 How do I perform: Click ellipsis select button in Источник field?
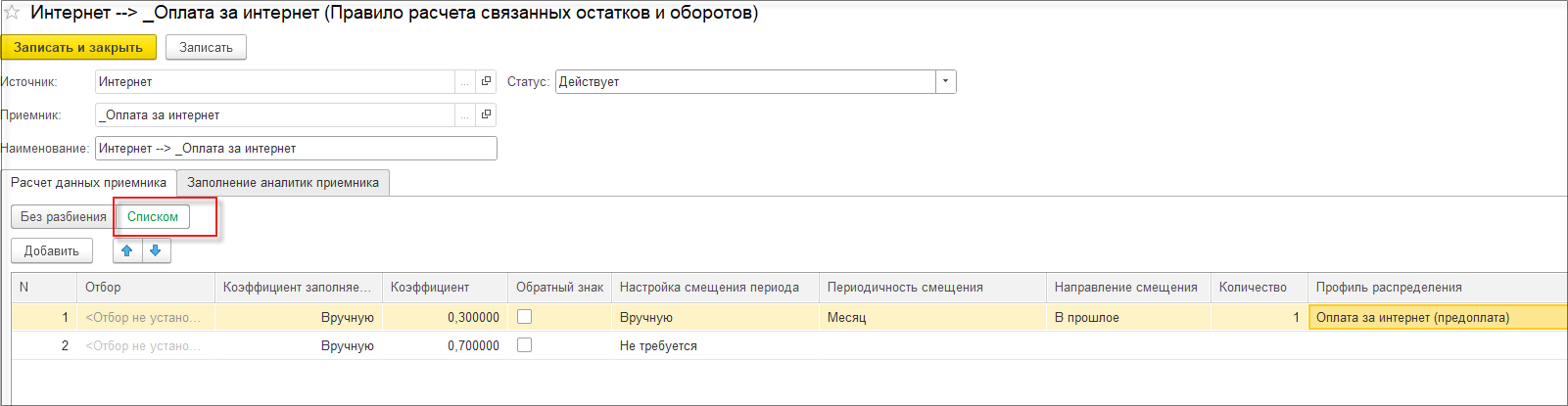(x=464, y=82)
